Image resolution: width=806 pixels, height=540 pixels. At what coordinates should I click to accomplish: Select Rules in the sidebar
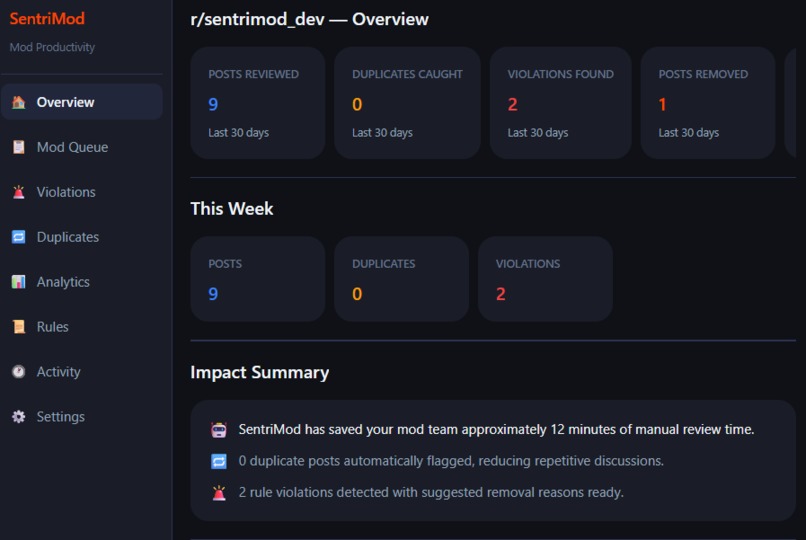coord(82,327)
